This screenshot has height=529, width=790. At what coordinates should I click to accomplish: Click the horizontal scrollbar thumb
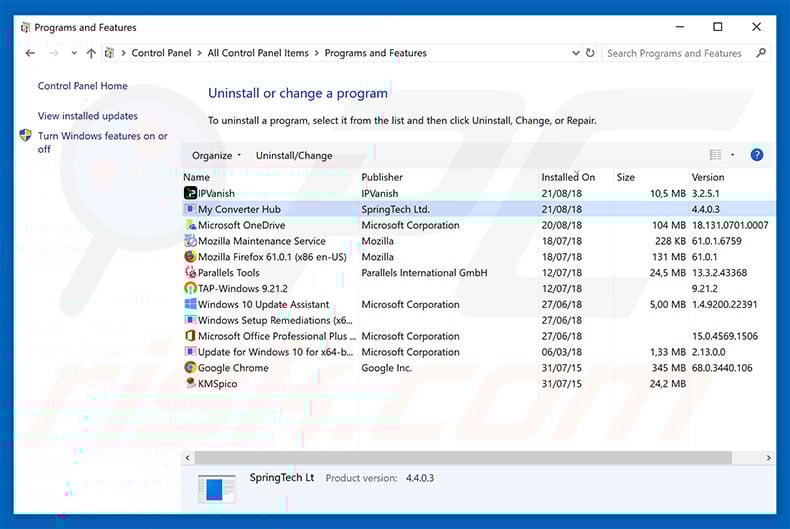463,457
